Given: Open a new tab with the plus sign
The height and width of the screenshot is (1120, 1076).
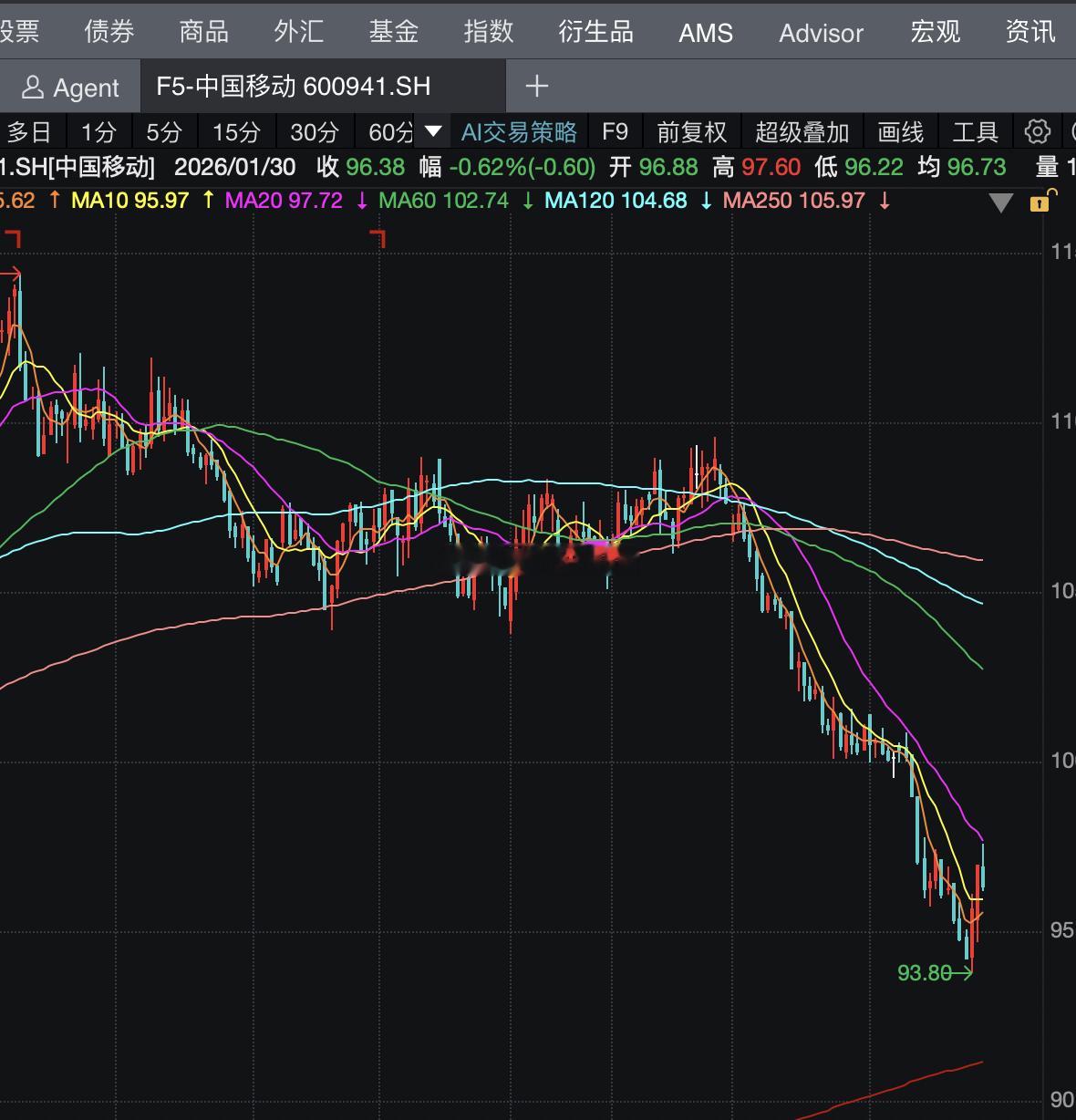Looking at the screenshot, I should click(536, 87).
